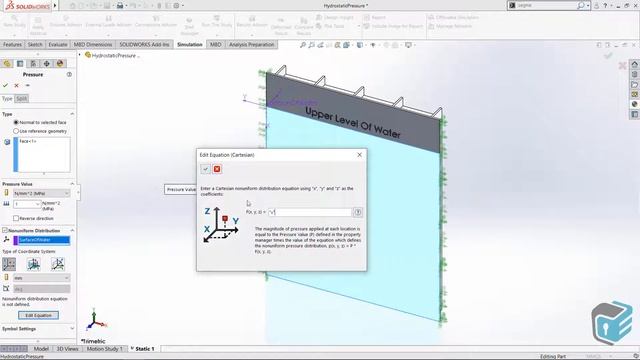Screen dimensions: 640x360
Task: Click the F(x, y, z) equation input field
Action: coord(310,212)
